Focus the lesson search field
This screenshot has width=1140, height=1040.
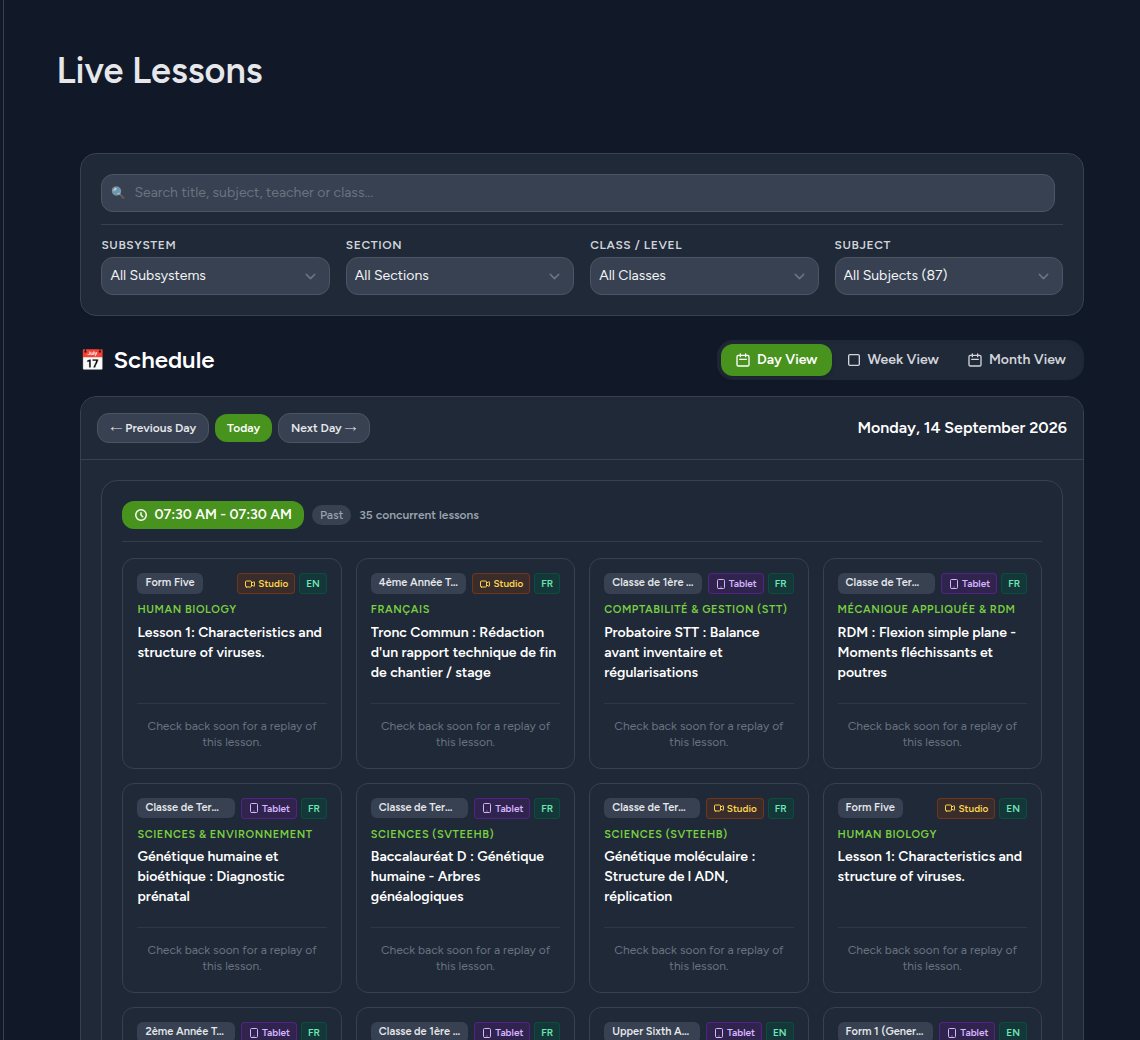coord(578,193)
